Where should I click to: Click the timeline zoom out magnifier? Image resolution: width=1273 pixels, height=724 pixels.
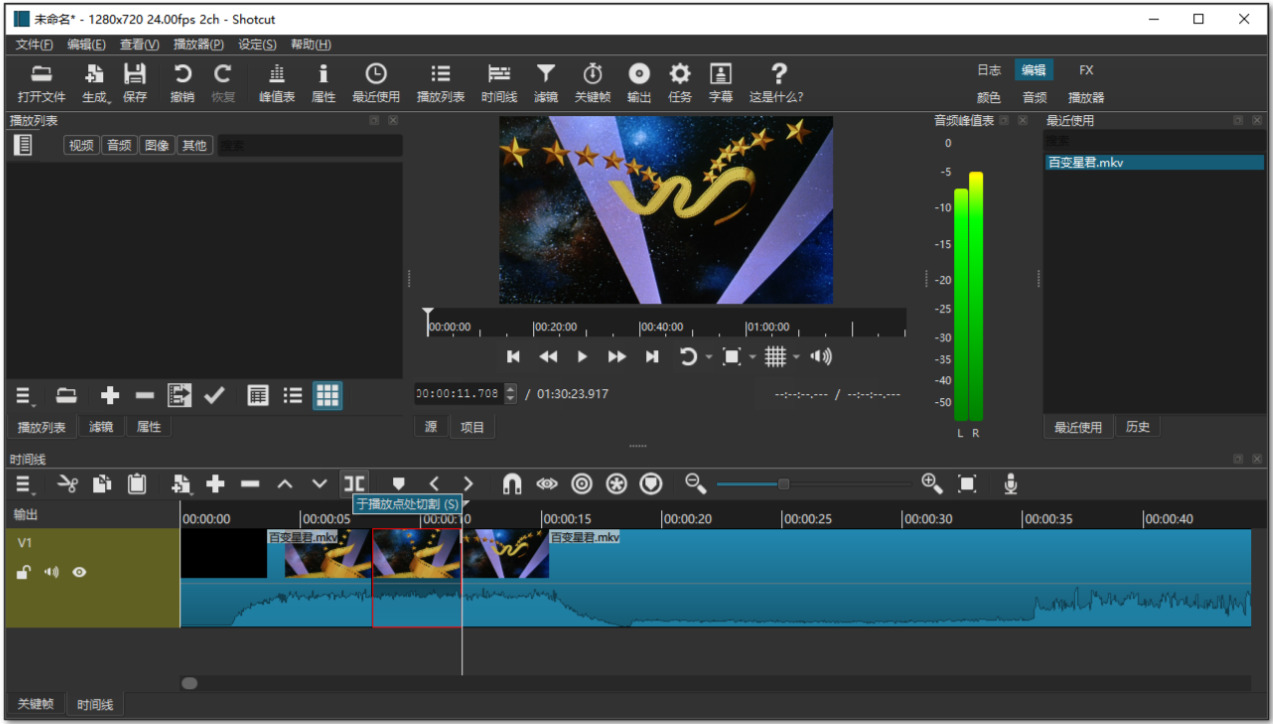point(696,484)
